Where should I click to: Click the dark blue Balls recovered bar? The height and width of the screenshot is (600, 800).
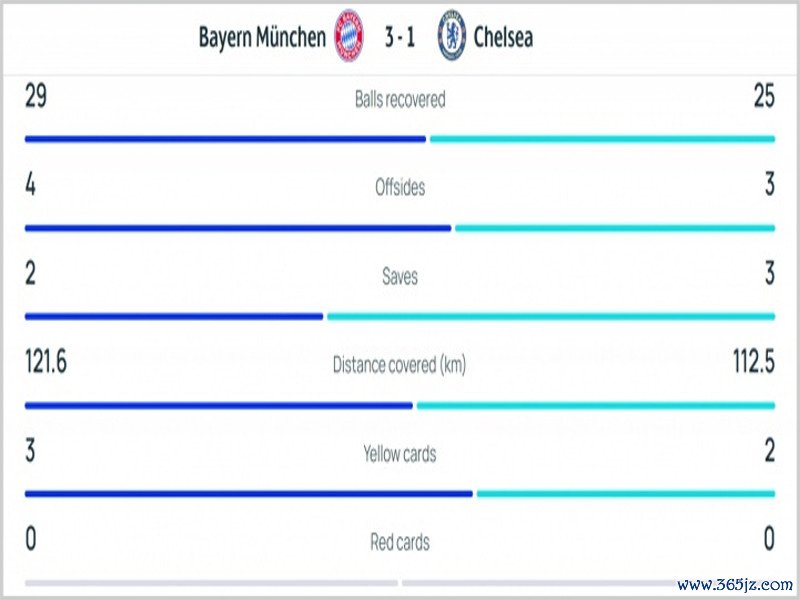click(x=226, y=139)
